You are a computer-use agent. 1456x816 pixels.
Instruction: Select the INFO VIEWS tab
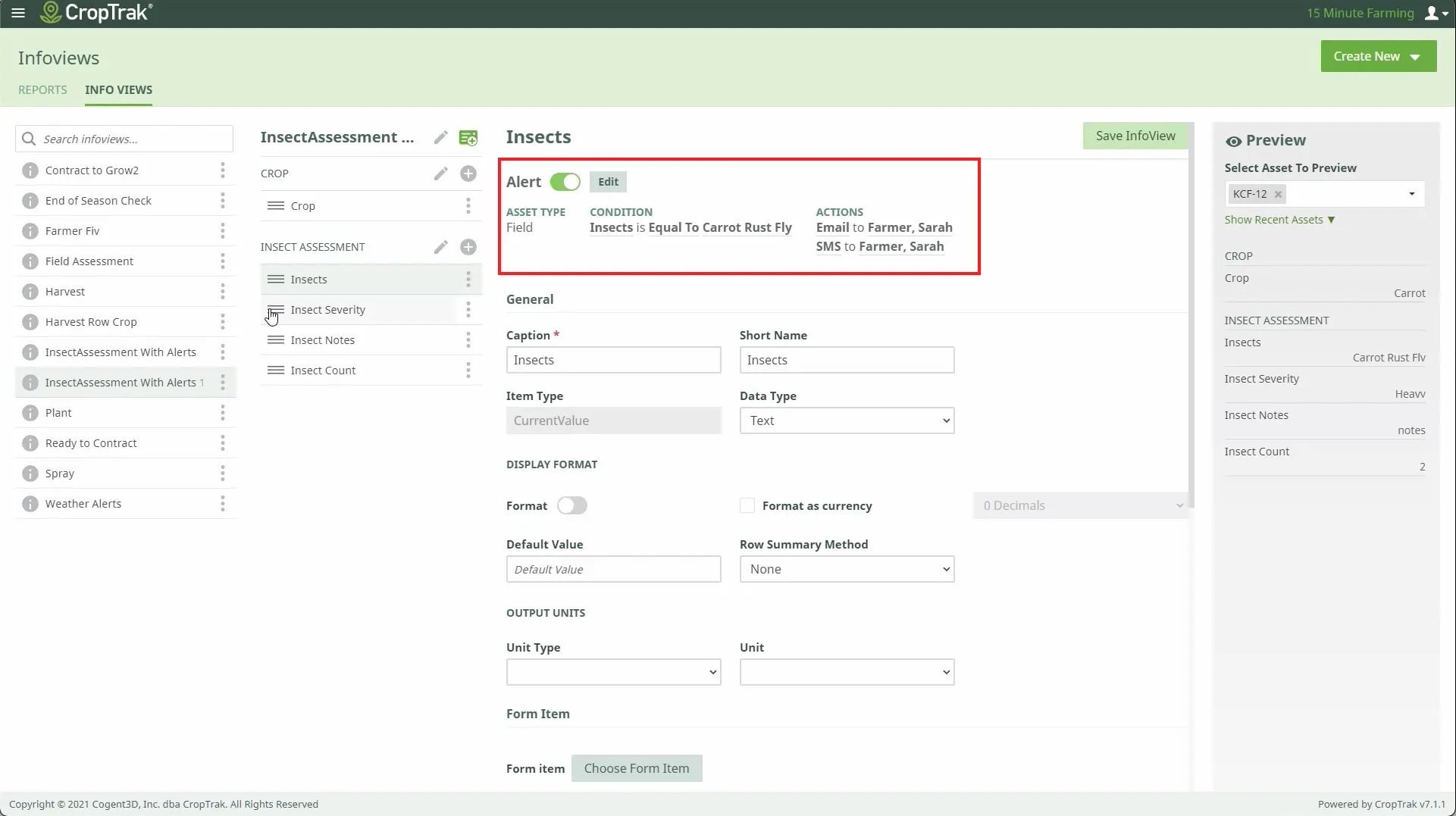click(118, 89)
